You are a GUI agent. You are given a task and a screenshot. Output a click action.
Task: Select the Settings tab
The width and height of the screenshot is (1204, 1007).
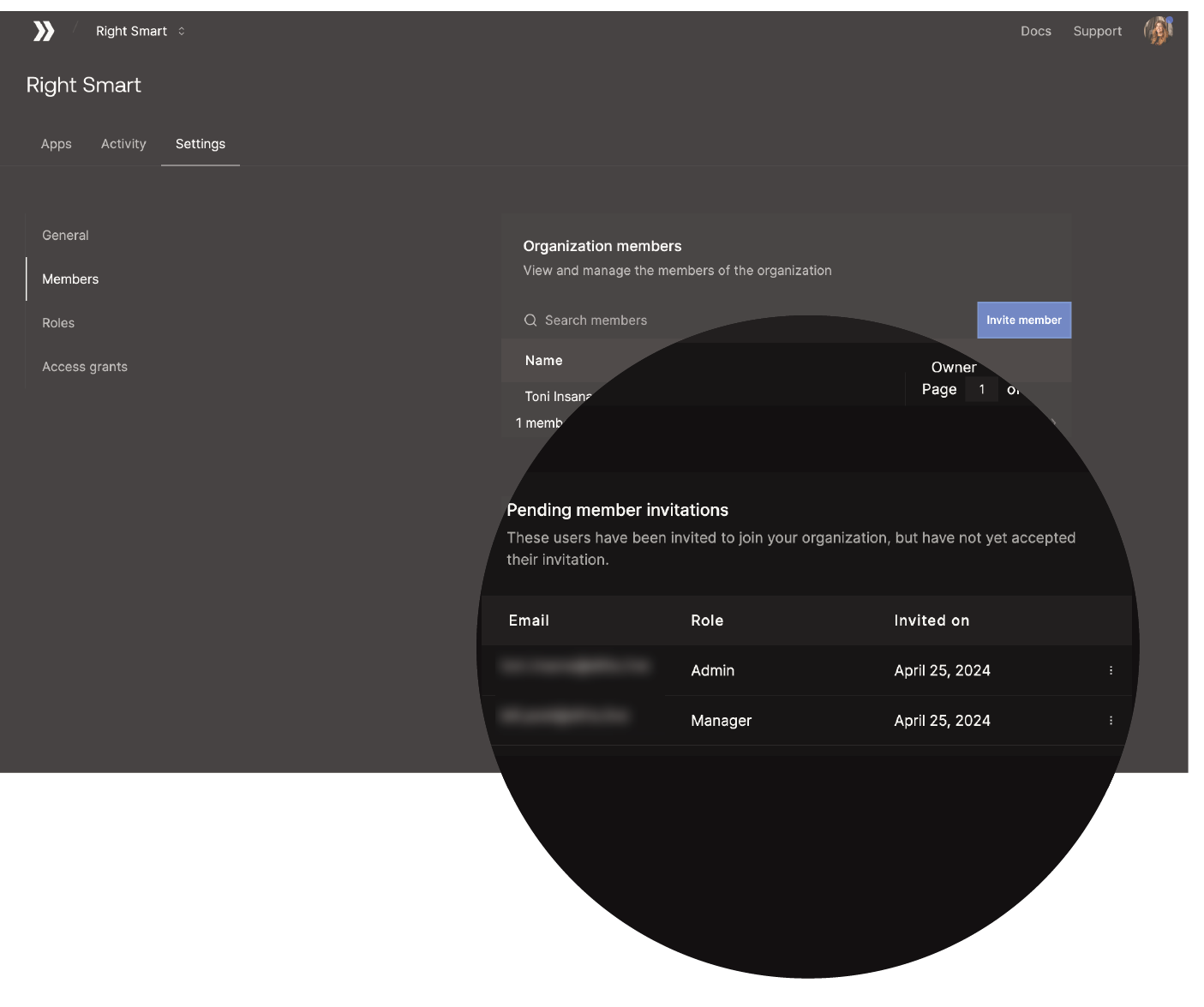201,144
